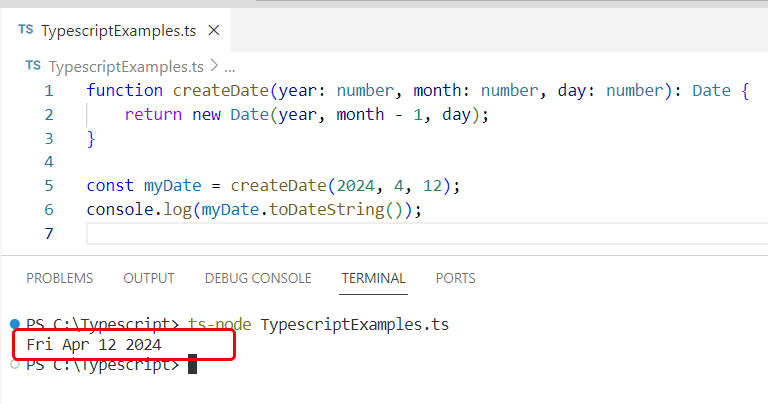
Task: Focus the terminal cursor at last prompt
Action: [x=192, y=364]
